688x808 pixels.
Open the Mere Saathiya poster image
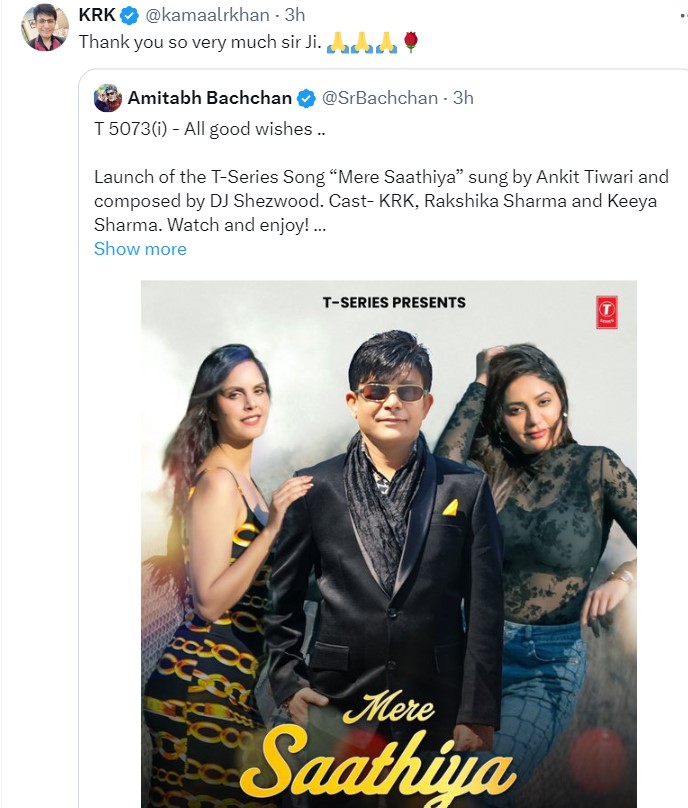click(388, 500)
